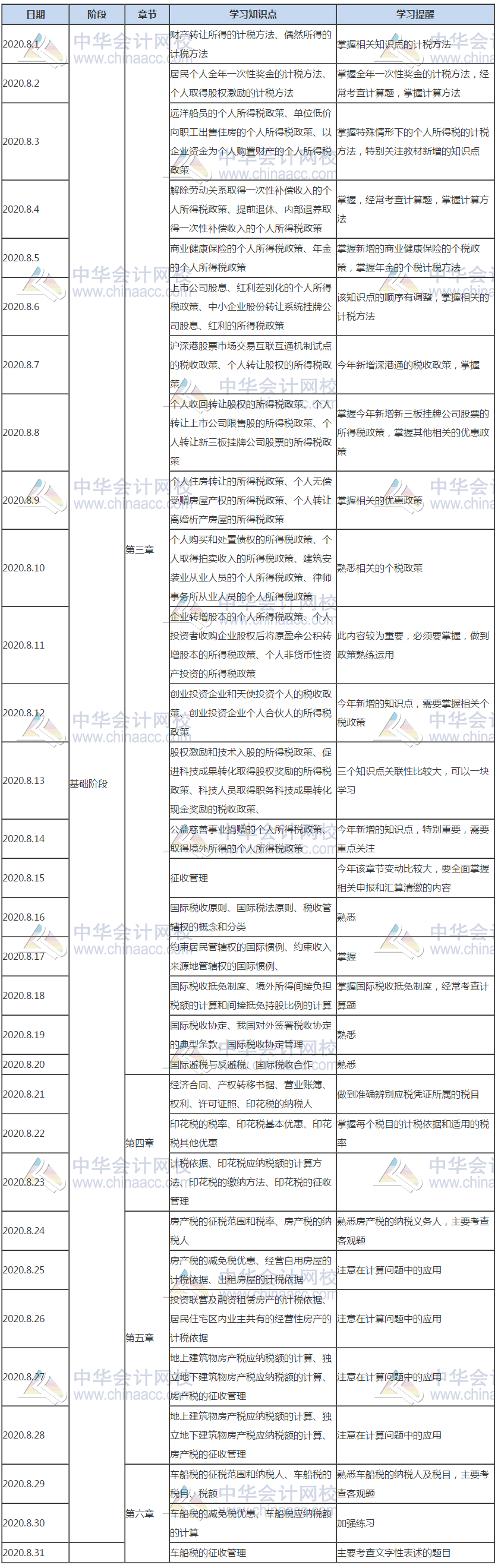Click the 车船税的征收管理 cell
The width and height of the screenshot is (498, 1568).
[253, 1553]
